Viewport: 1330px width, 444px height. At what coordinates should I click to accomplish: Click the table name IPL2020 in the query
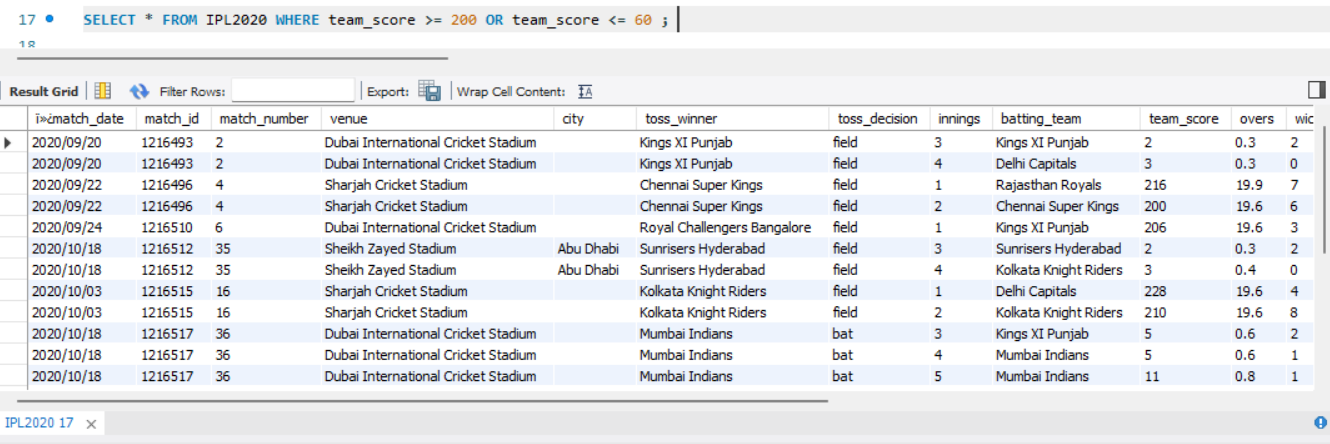click(x=236, y=20)
